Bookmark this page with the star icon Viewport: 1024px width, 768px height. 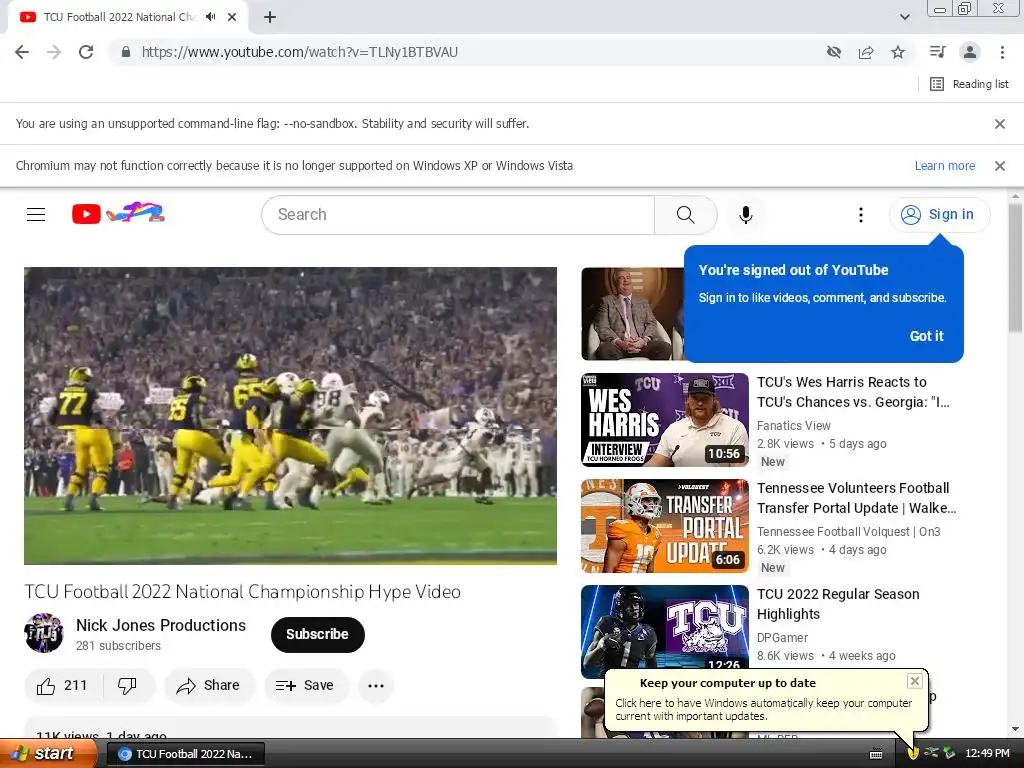pos(898,52)
